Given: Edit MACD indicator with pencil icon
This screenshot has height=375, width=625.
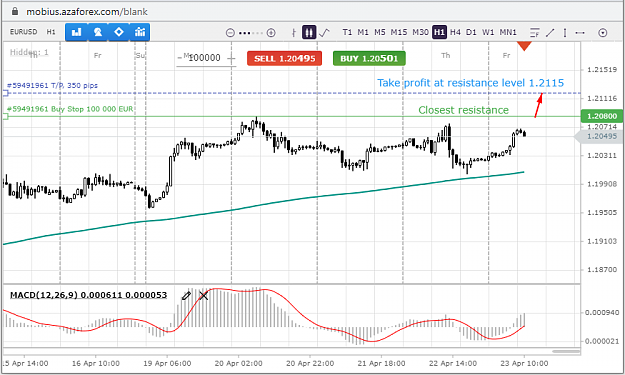Looking at the screenshot, I should tap(186, 296).
